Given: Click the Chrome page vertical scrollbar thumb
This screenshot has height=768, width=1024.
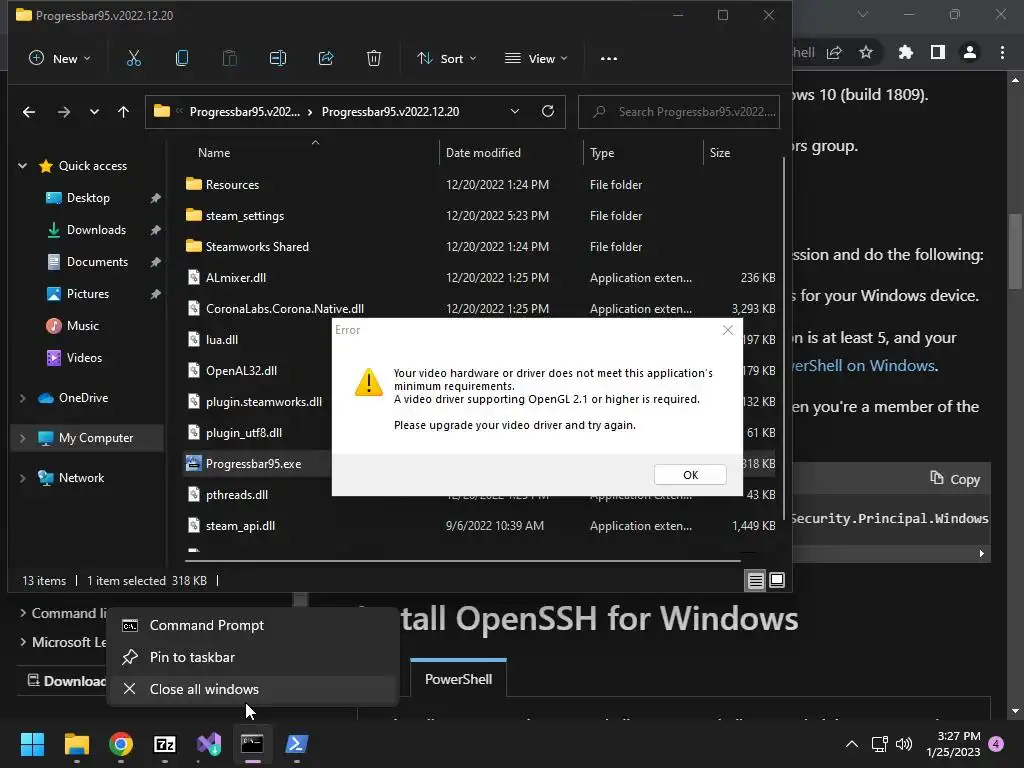Looking at the screenshot, I should pyautogui.click(x=1015, y=251).
